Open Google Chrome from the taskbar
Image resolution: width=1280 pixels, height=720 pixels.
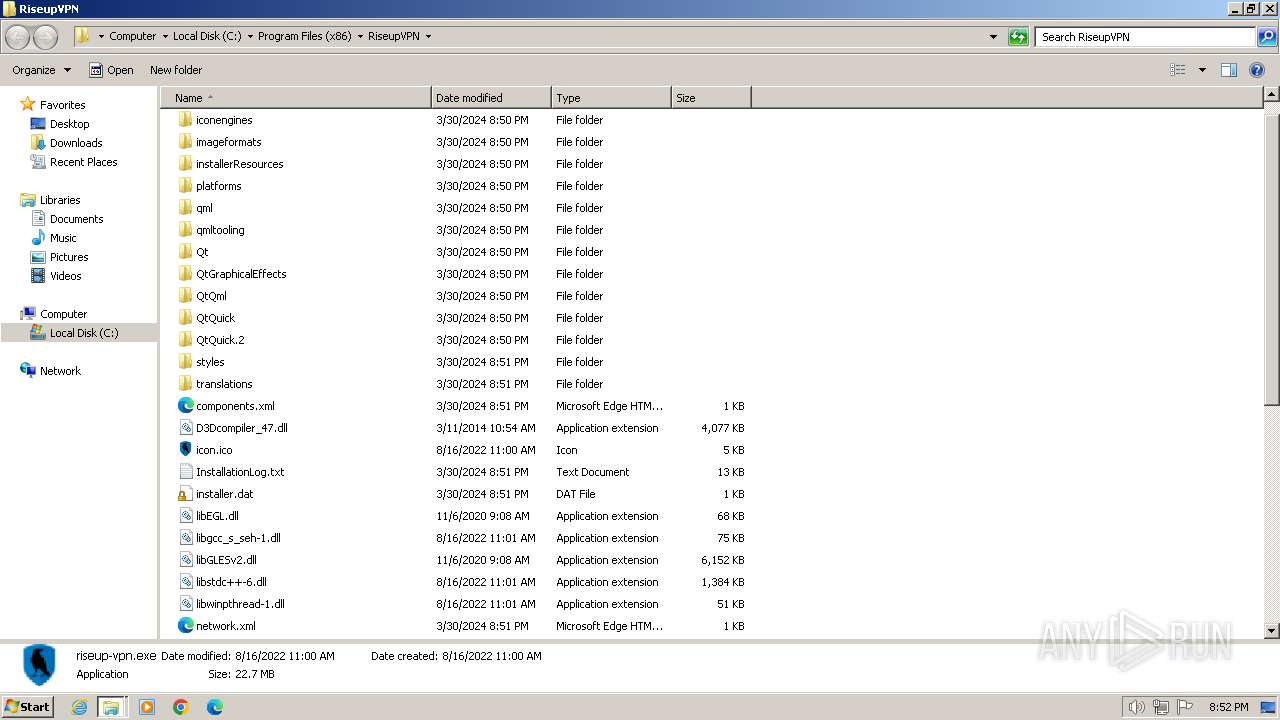[181, 707]
